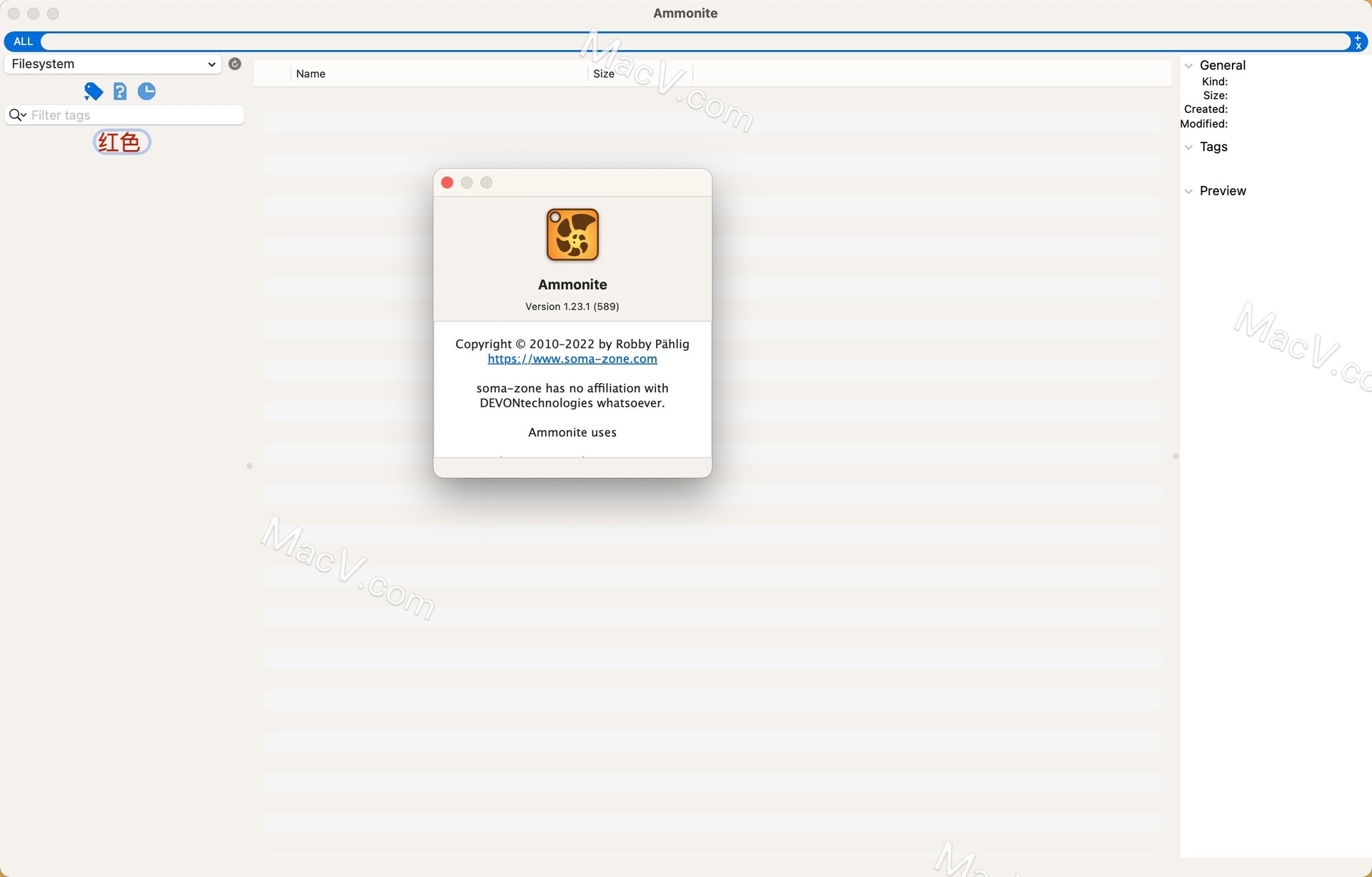Click the top filter bar field
The height and width of the screenshot is (877, 1372).
695,41
